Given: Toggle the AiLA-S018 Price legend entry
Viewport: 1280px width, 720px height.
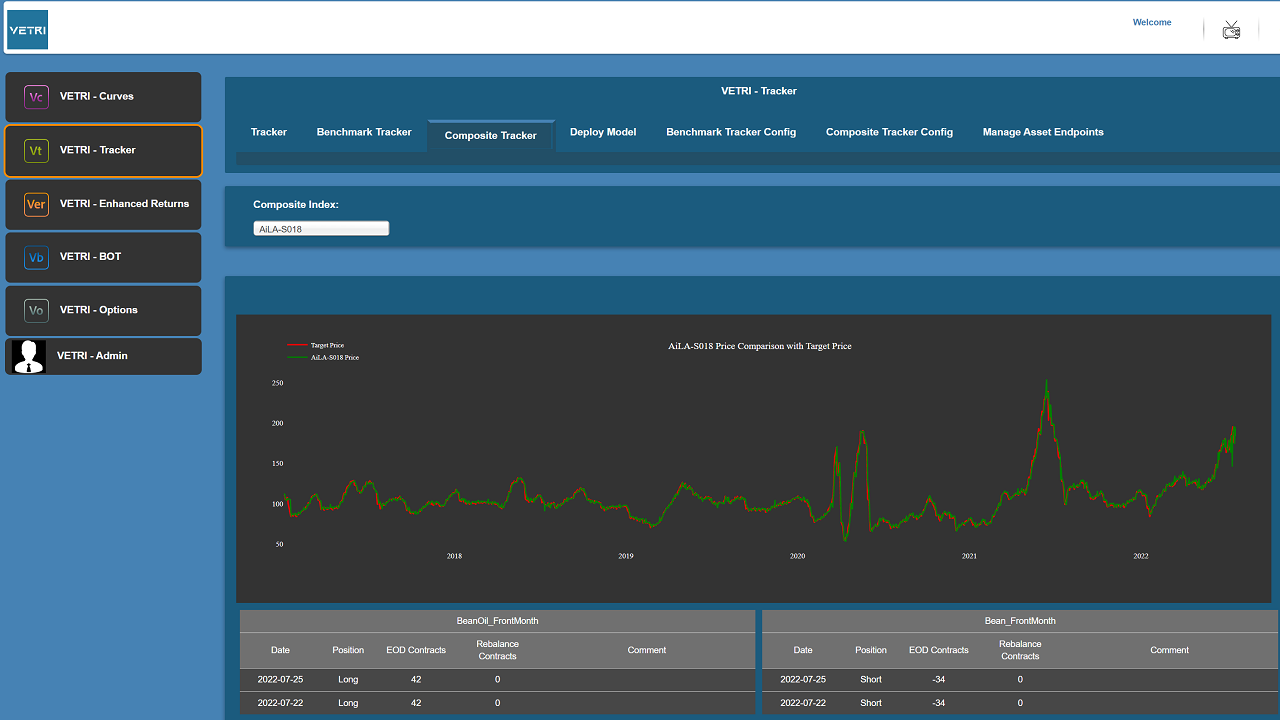Looking at the screenshot, I should [x=323, y=357].
